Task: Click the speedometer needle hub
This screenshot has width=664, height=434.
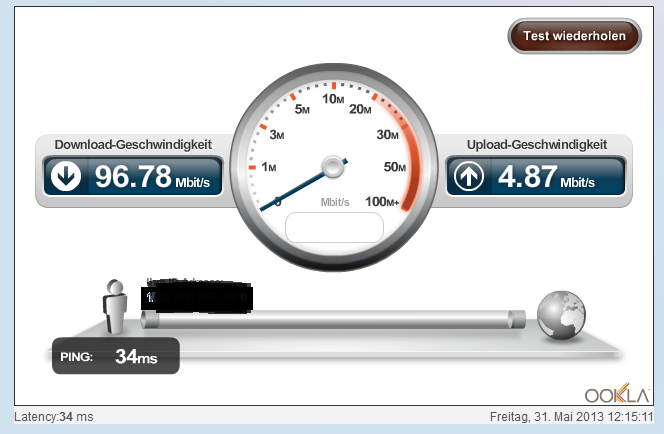Action: pyautogui.click(x=333, y=167)
